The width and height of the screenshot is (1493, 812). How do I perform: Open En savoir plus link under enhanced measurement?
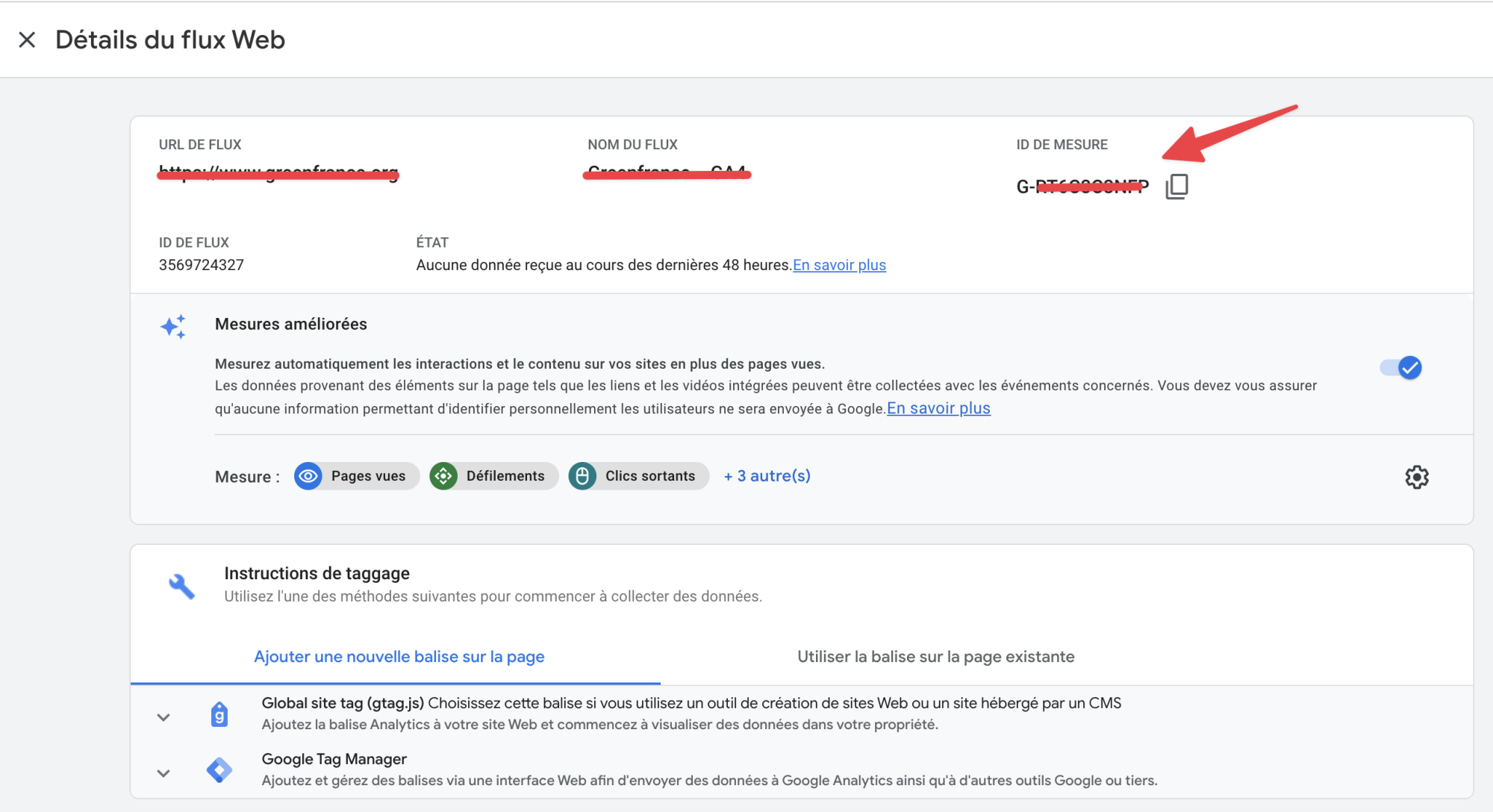pyautogui.click(x=938, y=408)
